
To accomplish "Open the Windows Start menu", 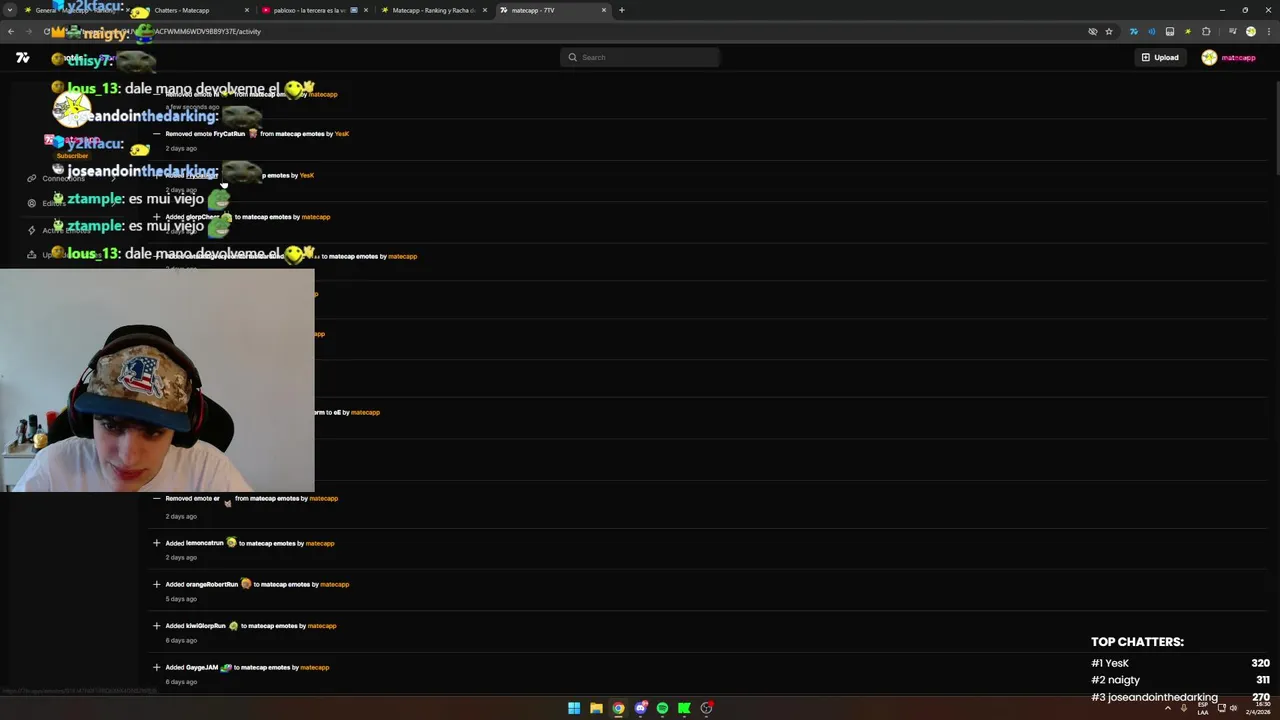I will (574, 708).
